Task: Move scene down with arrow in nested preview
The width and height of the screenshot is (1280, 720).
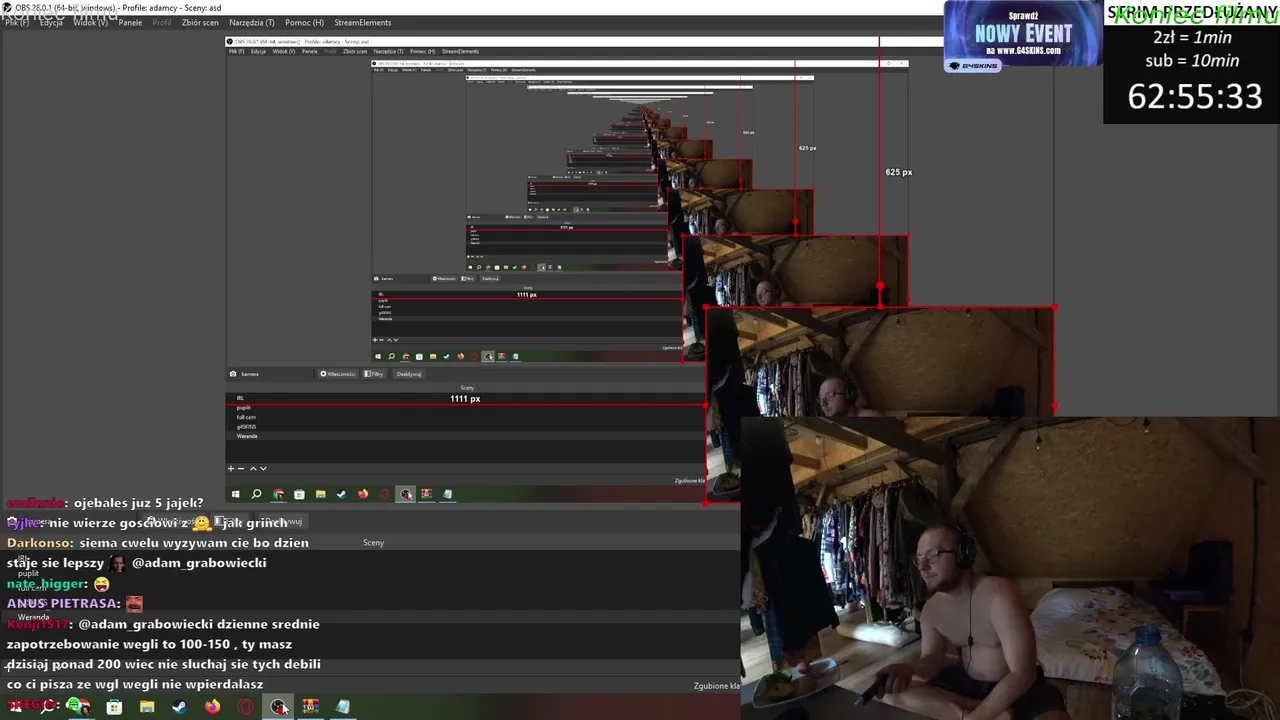Action: [263, 468]
